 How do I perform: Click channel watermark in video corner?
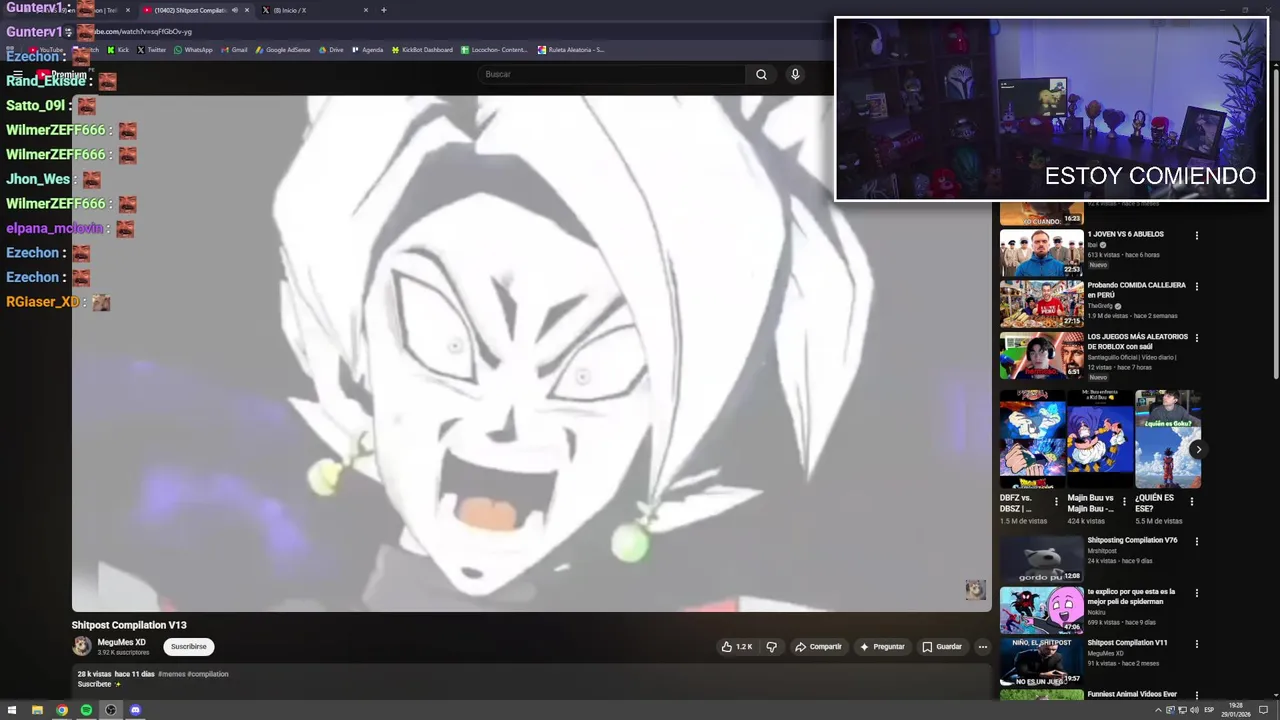pyautogui.click(x=975, y=589)
